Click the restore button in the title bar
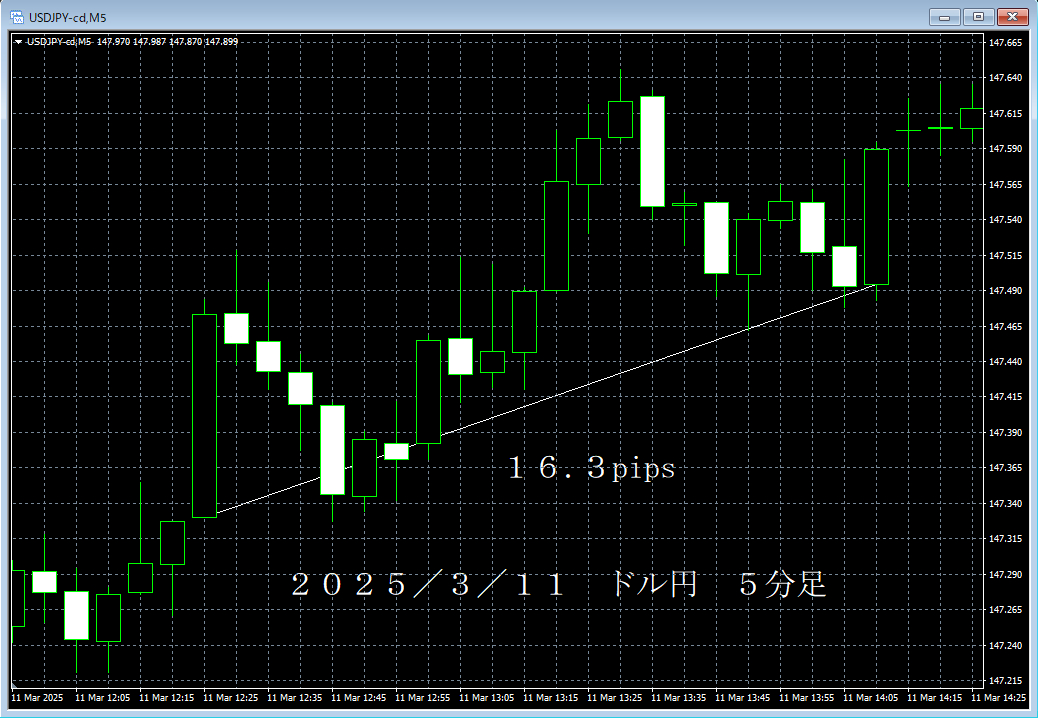Image resolution: width=1038 pixels, height=718 pixels. click(977, 16)
